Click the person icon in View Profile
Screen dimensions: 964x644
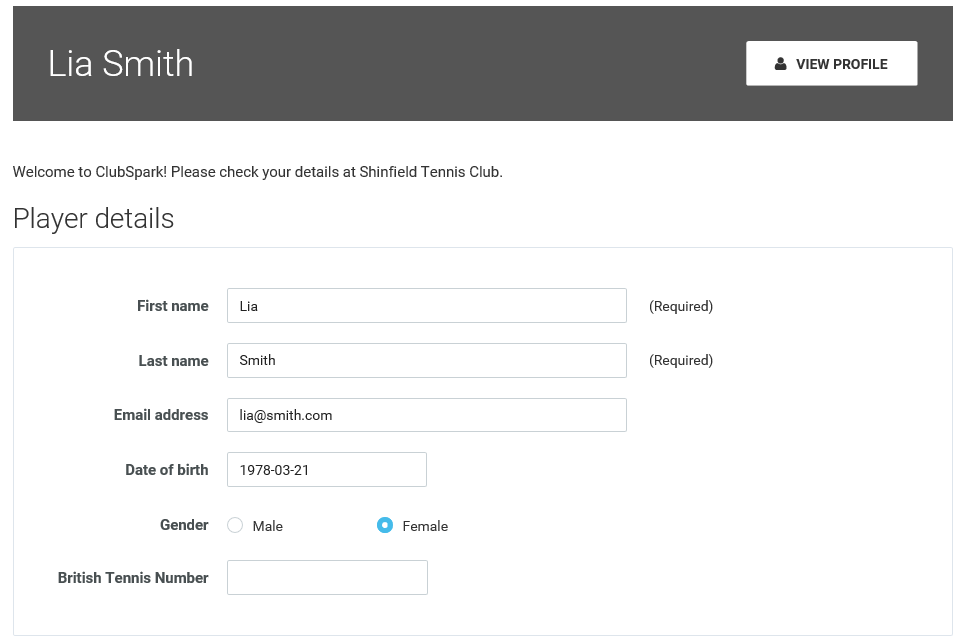pos(780,64)
